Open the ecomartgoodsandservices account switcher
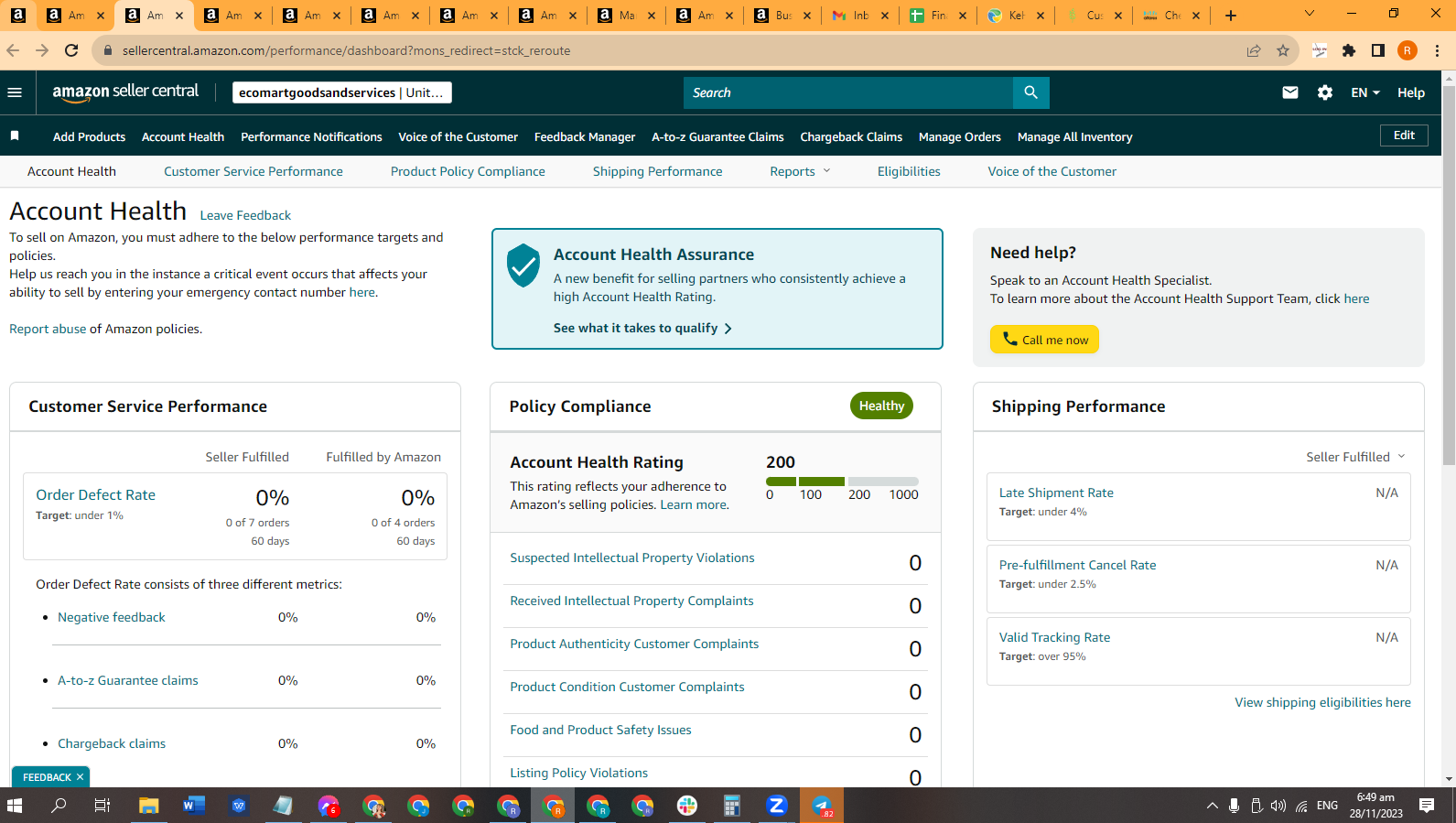This screenshot has width=1456, height=823. pyautogui.click(x=341, y=92)
